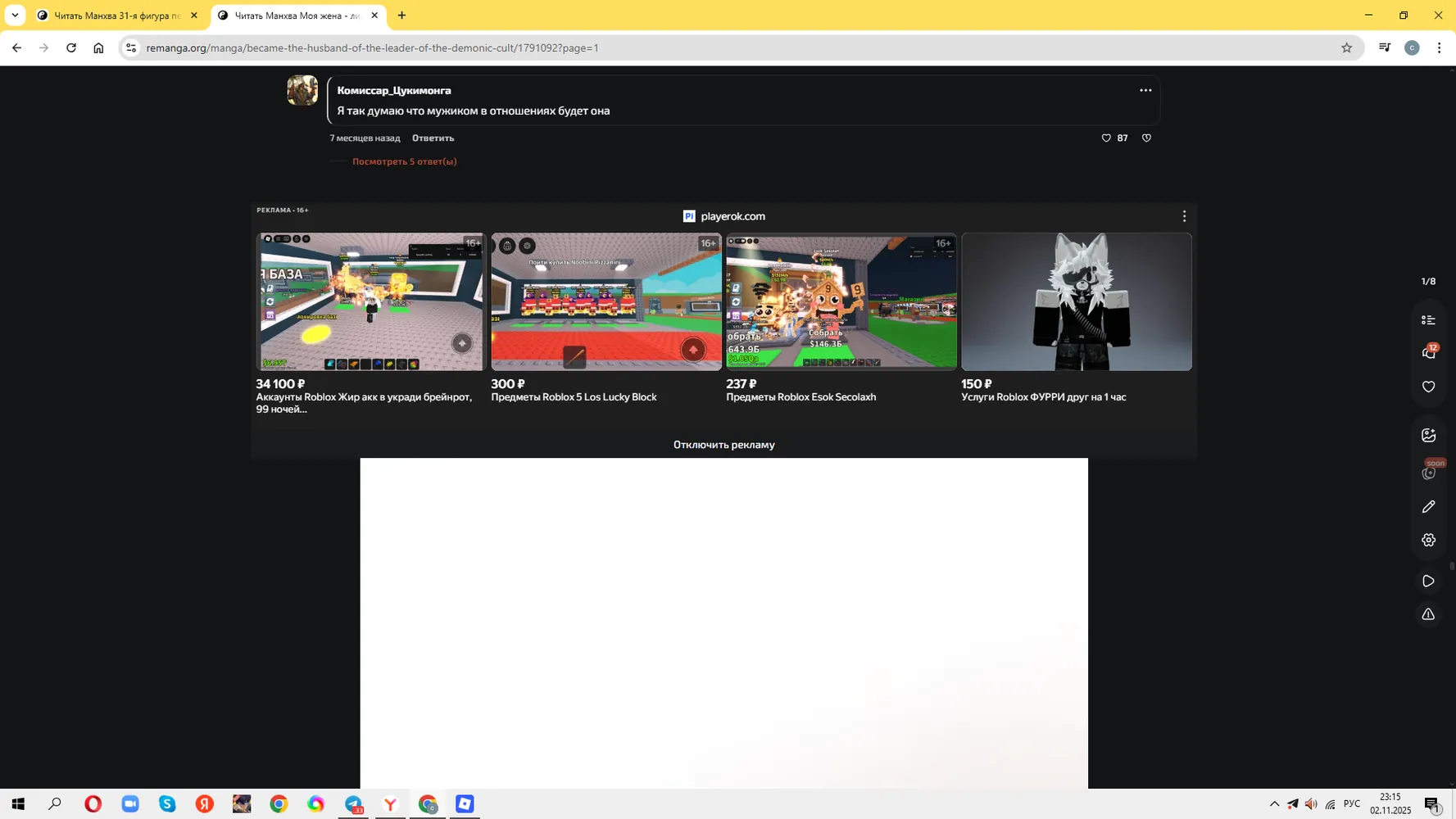Open the comment three-dots options menu
1456x819 pixels.
click(x=1145, y=90)
